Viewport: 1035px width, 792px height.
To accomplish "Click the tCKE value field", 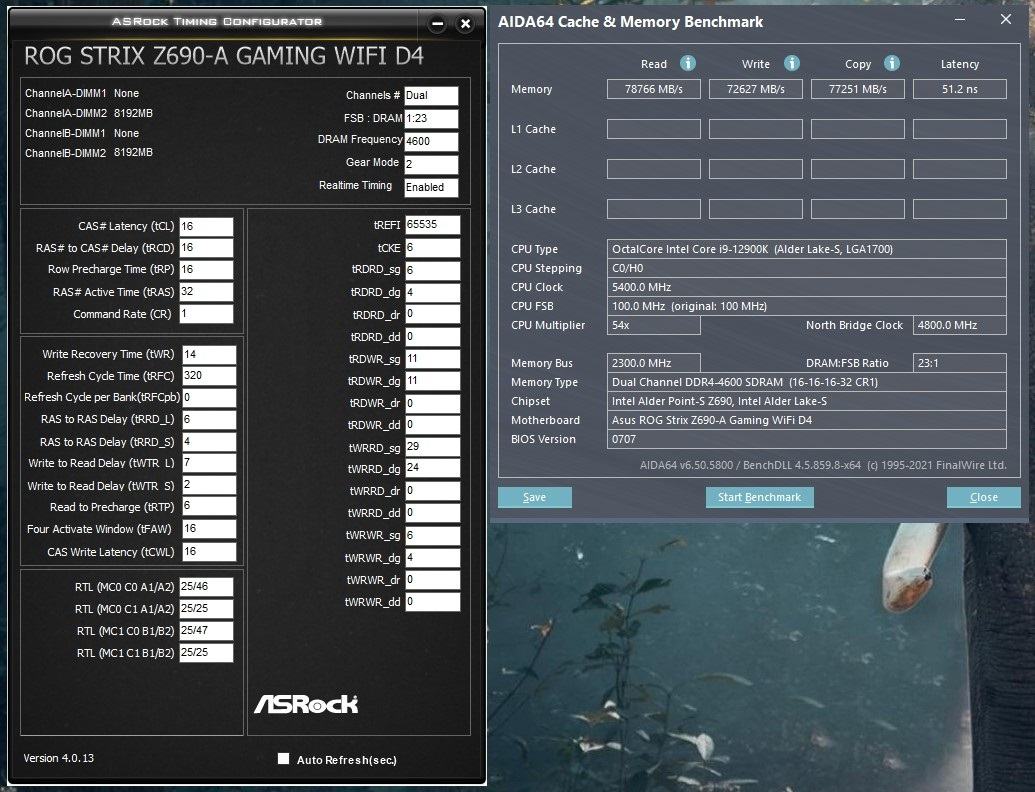I will tap(432, 248).
